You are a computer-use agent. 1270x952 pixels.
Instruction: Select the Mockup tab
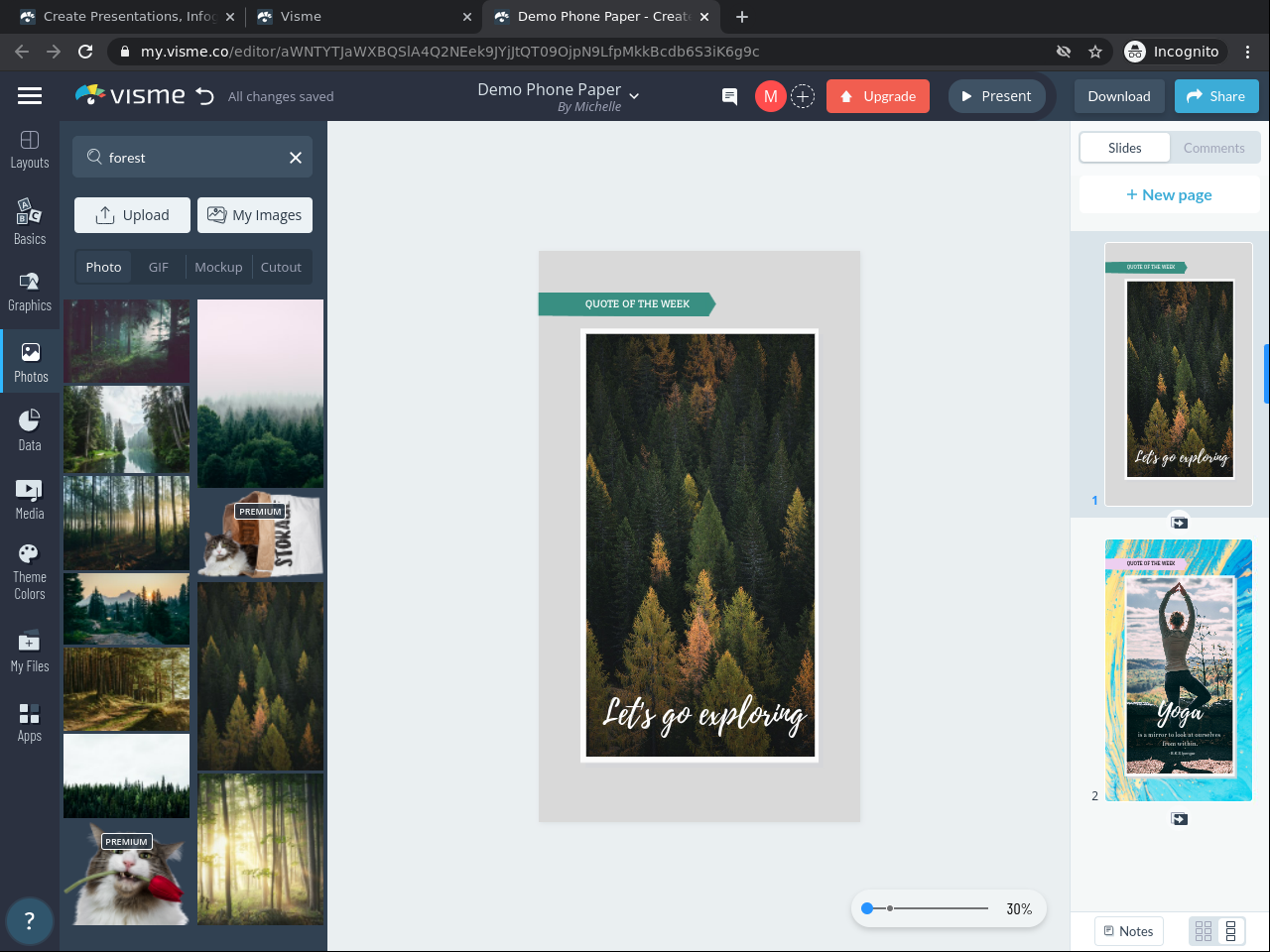pos(218,268)
